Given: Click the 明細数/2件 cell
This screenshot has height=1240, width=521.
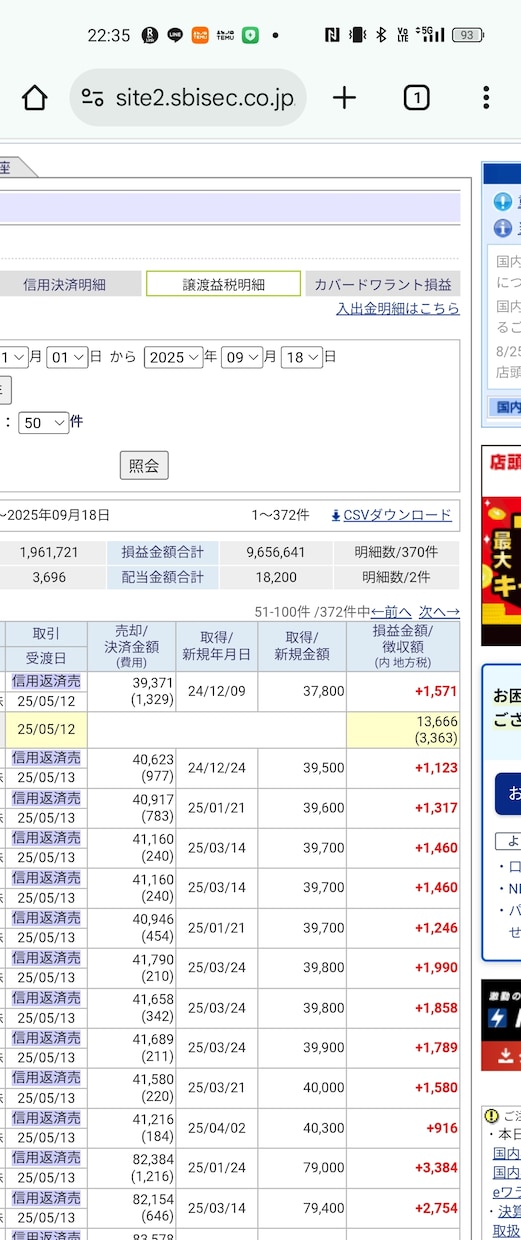Looking at the screenshot, I should tap(397, 577).
